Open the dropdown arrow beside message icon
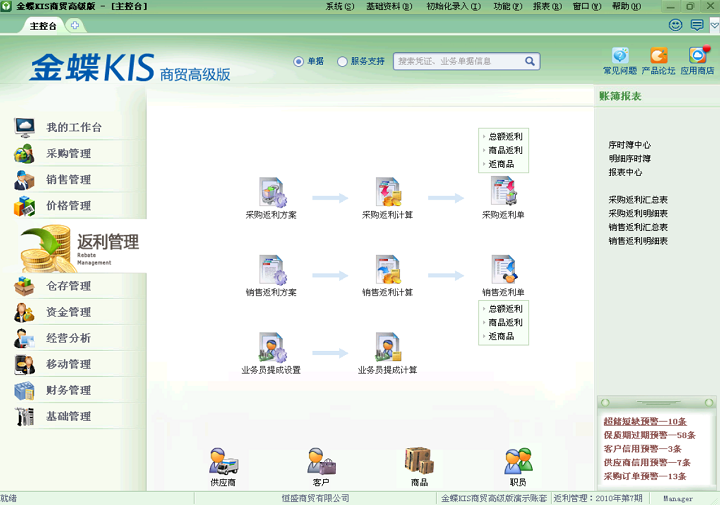Image resolution: width=720 pixels, height=505 pixels. point(715,25)
